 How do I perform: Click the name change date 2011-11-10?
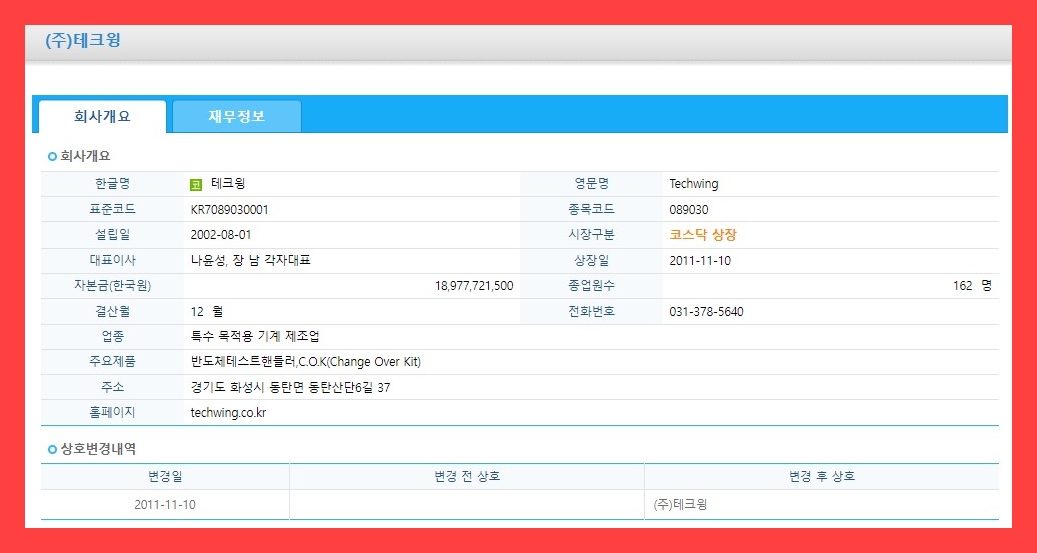pyautogui.click(x=165, y=505)
